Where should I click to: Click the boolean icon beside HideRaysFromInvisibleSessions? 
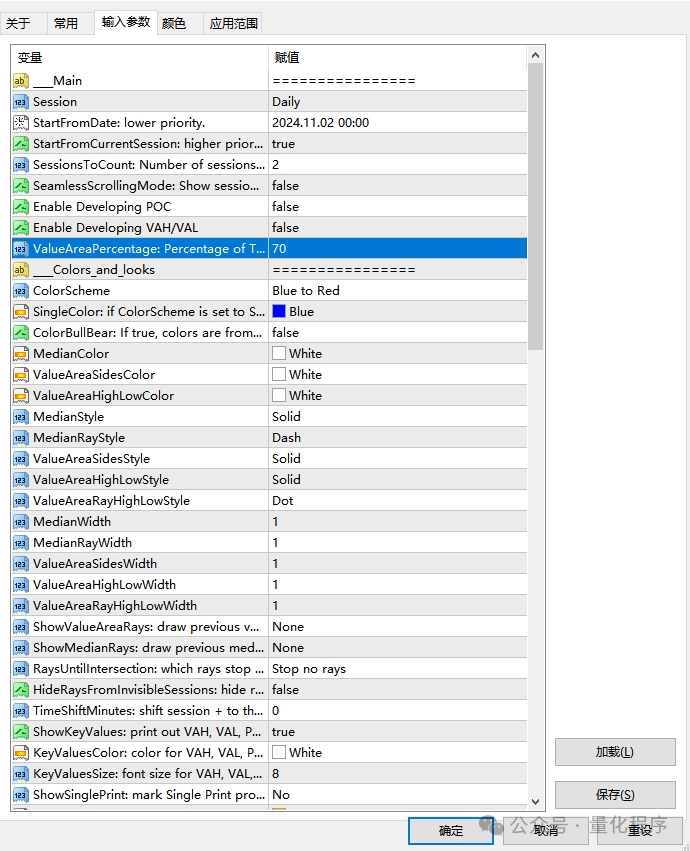(x=21, y=690)
